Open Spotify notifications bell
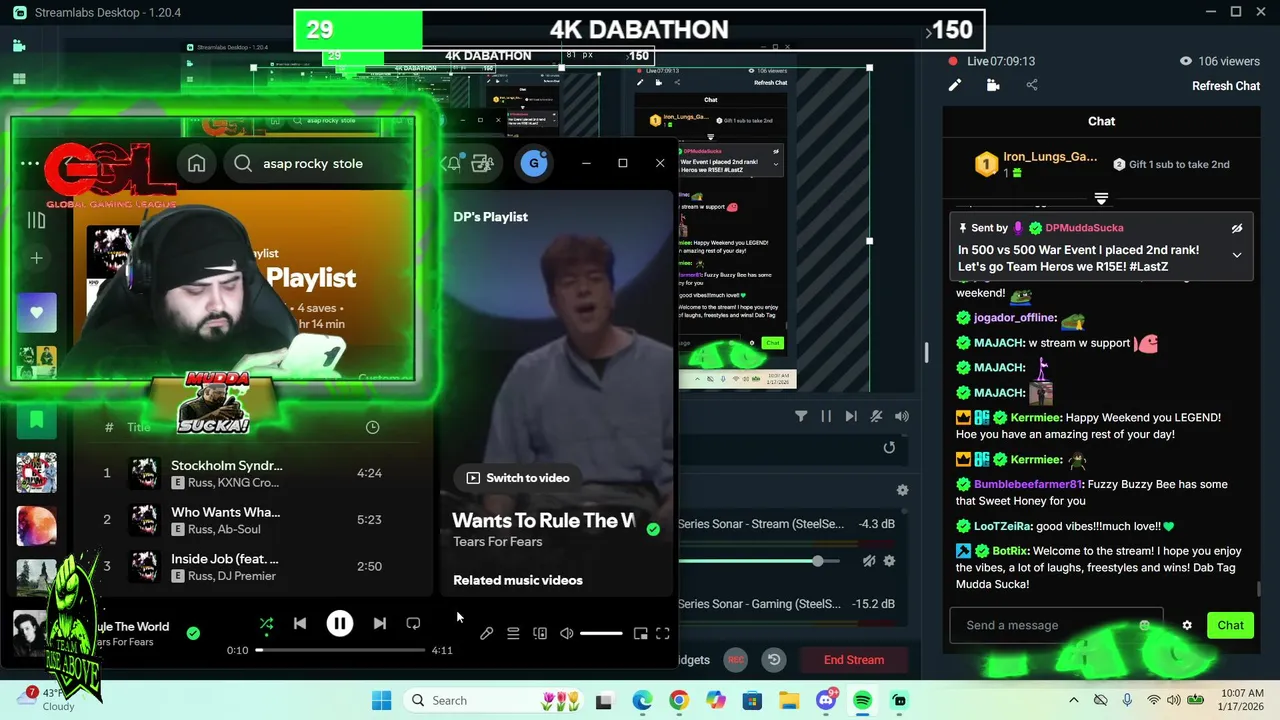The width and height of the screenshot is (1280, 720). click(453, 163)
